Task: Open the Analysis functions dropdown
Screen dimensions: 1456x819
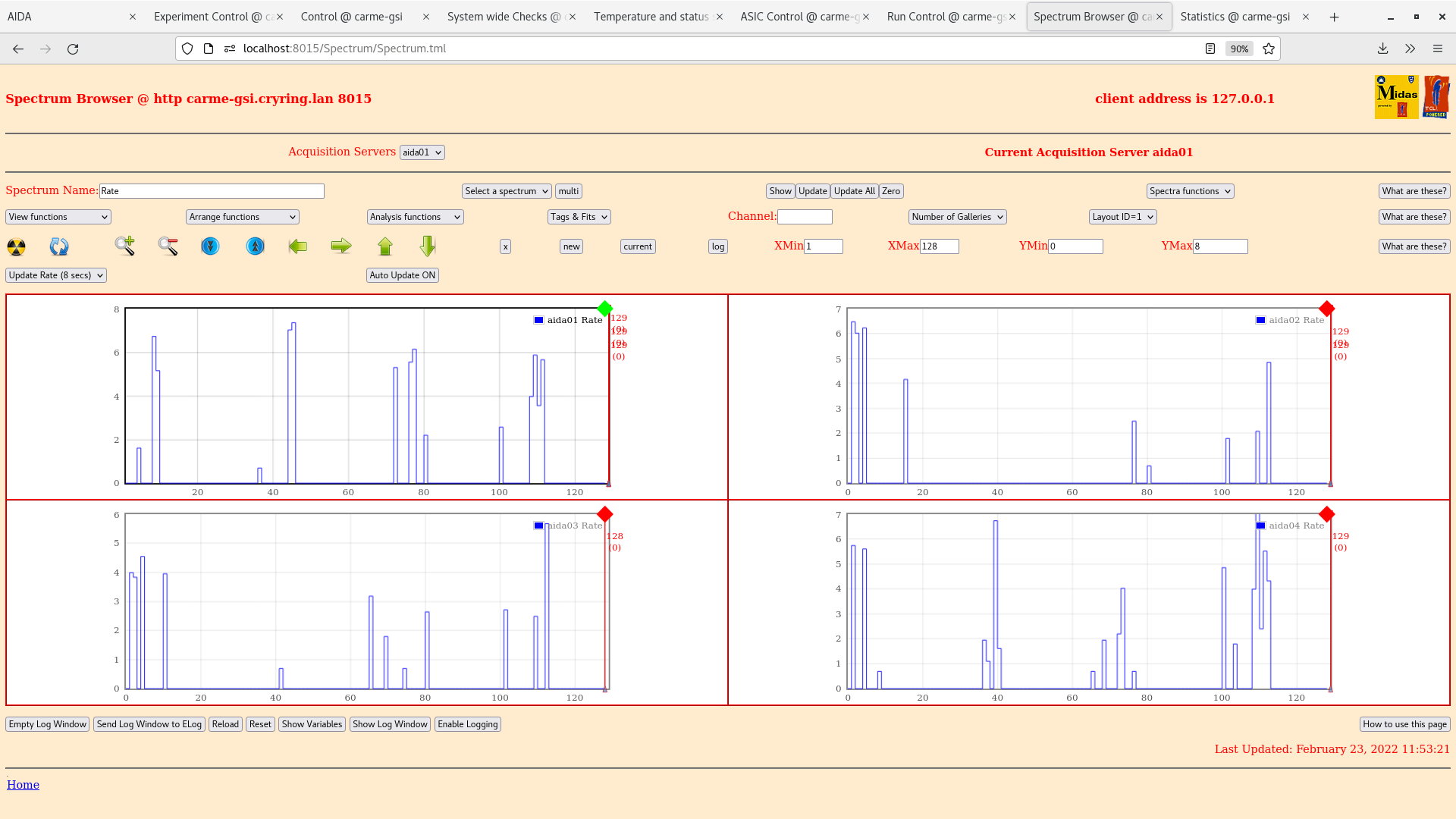Action: tap(416, 217)
